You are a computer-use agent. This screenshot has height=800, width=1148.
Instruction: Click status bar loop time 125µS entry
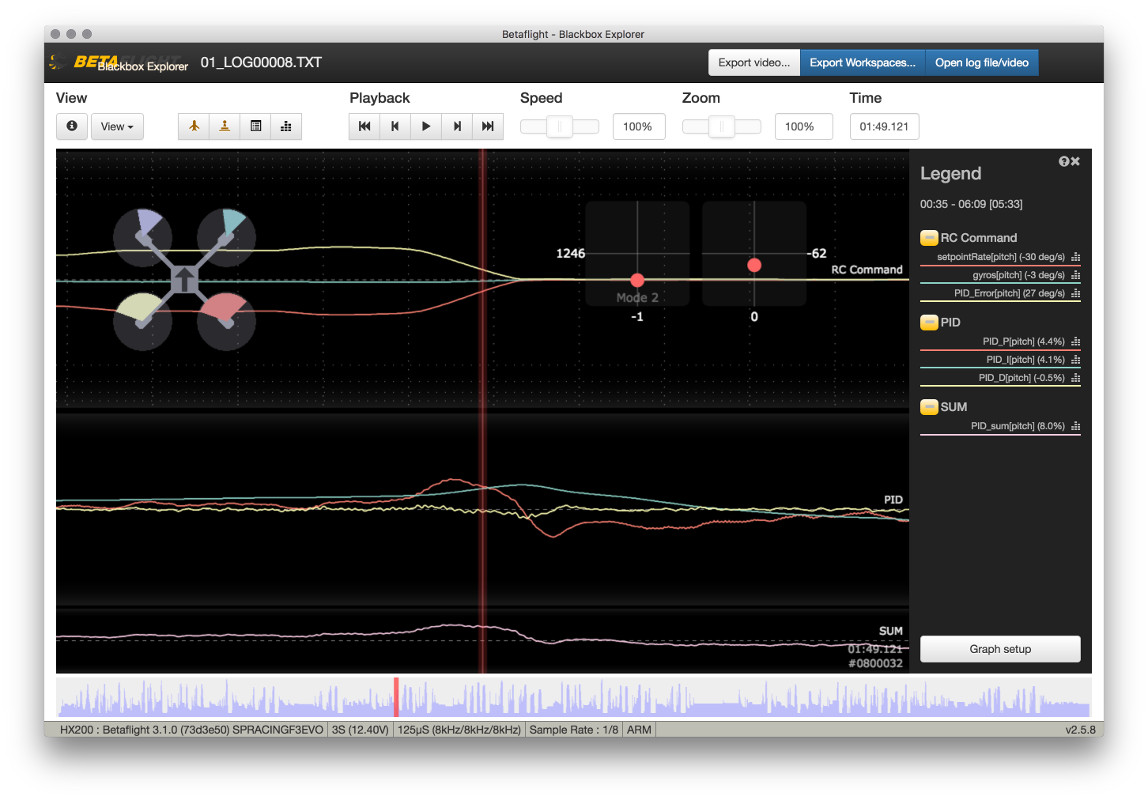[459, 730]
